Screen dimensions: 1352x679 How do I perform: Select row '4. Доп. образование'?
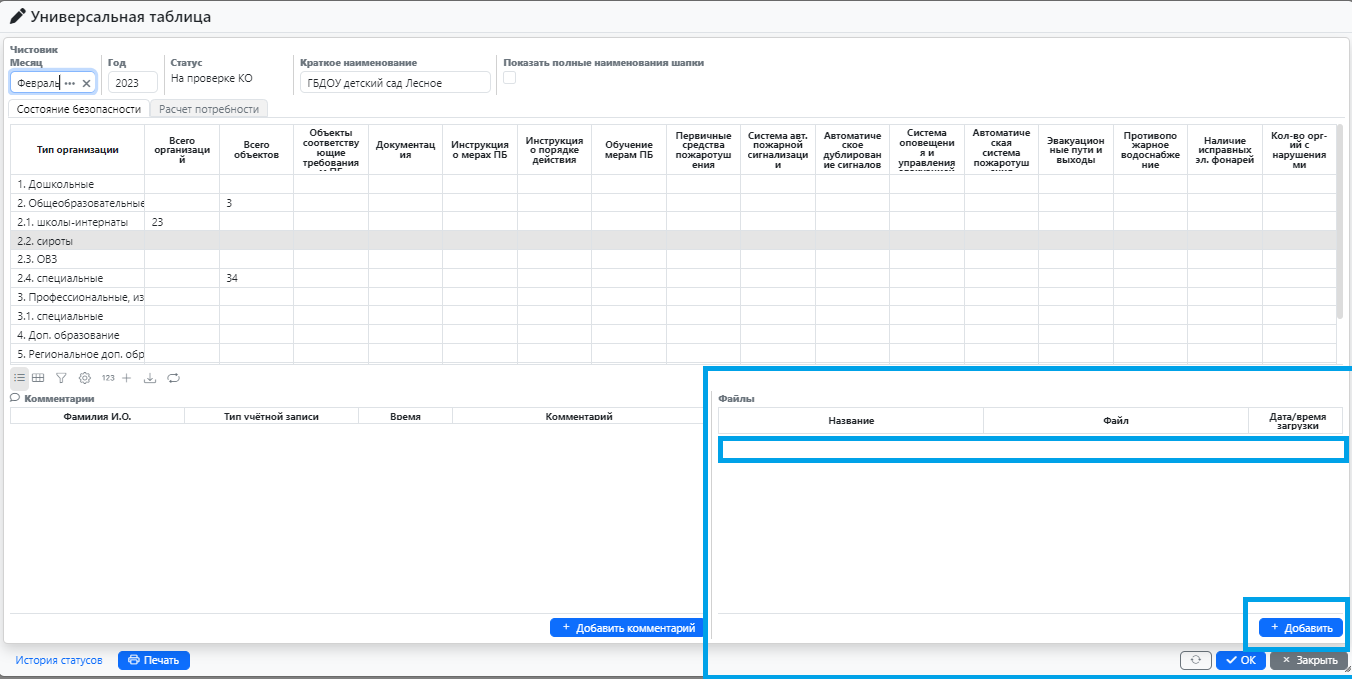674,335
